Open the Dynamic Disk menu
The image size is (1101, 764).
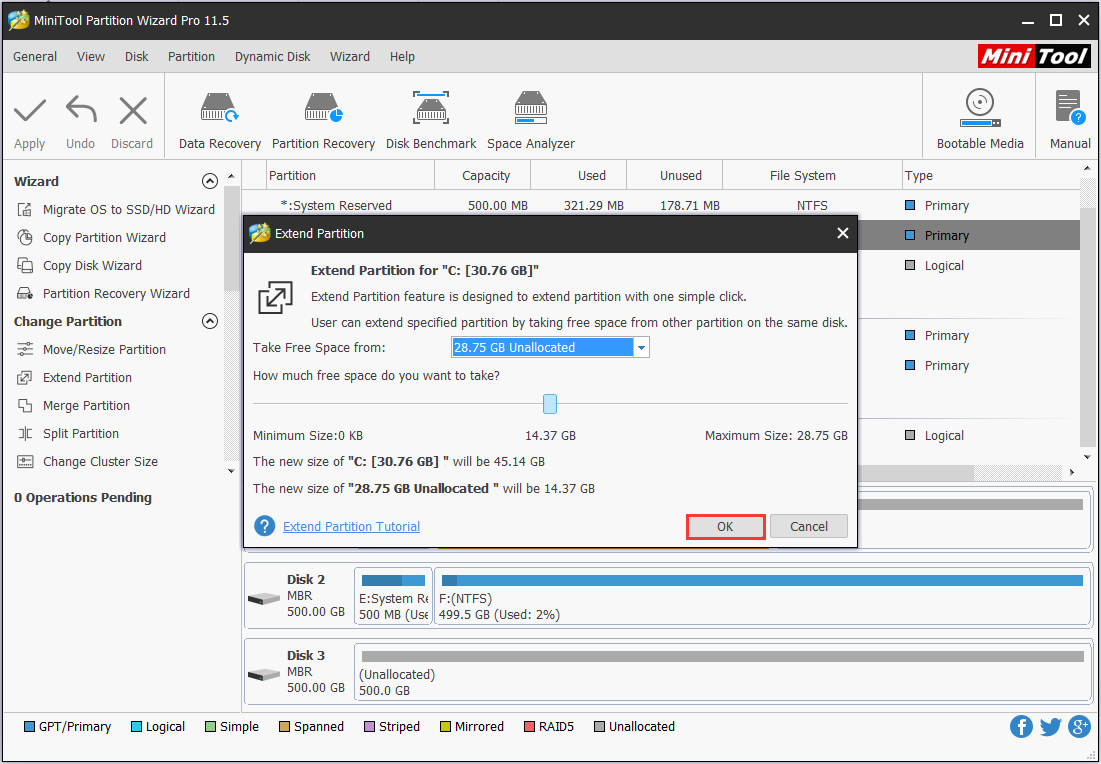point(272,57)
